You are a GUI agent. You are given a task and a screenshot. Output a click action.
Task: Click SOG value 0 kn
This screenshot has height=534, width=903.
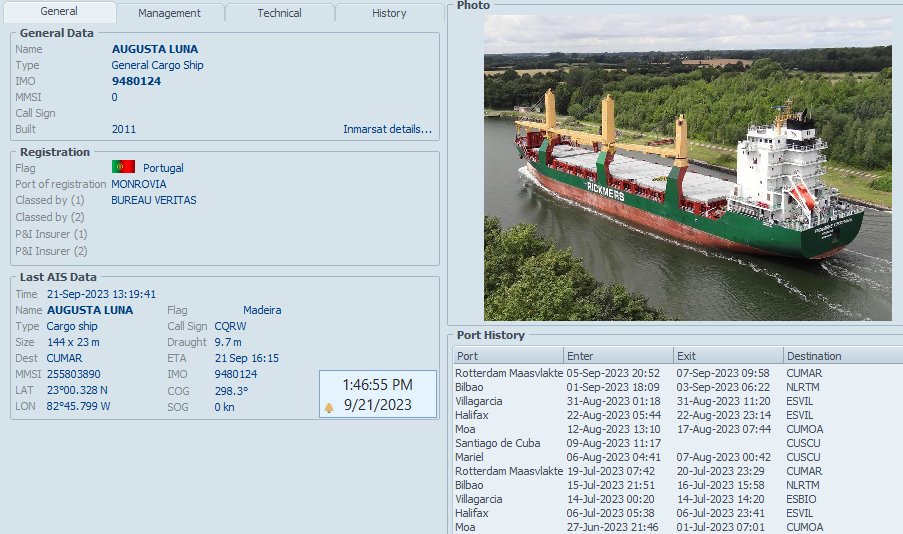tap(225, 407)
